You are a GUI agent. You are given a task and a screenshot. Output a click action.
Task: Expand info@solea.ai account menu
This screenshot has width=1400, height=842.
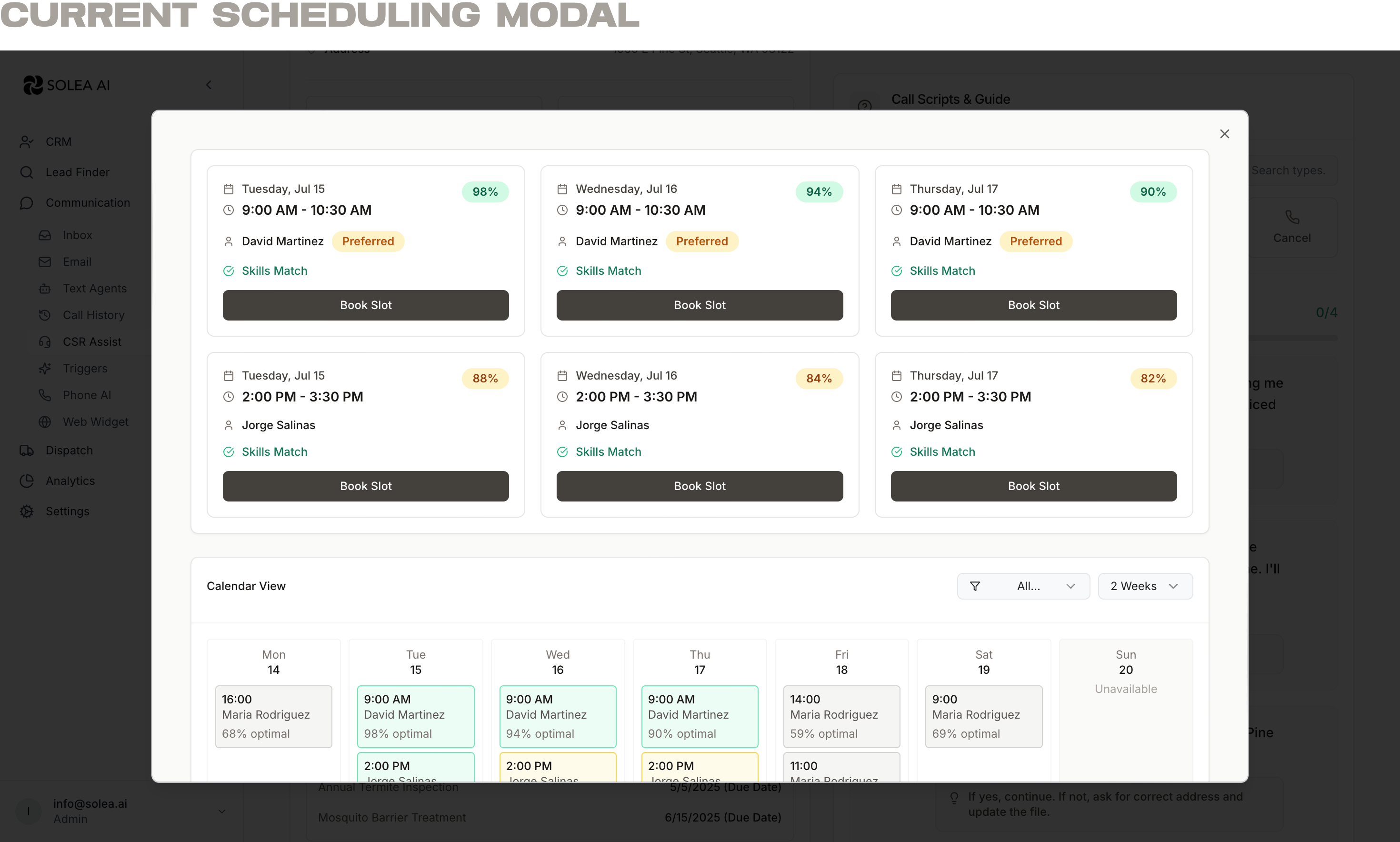tap(222, 812)
